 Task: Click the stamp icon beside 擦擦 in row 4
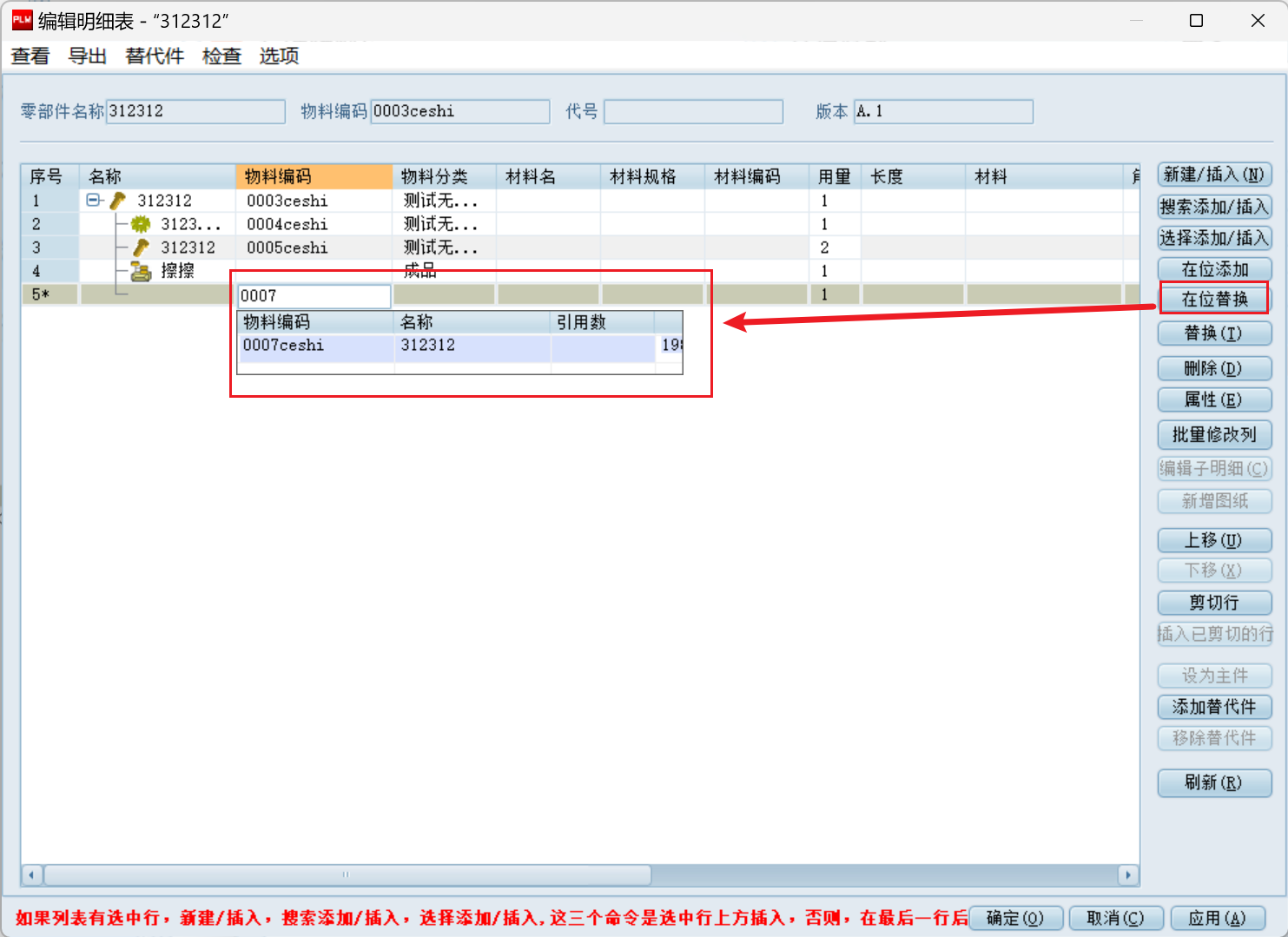pos(141,271)
